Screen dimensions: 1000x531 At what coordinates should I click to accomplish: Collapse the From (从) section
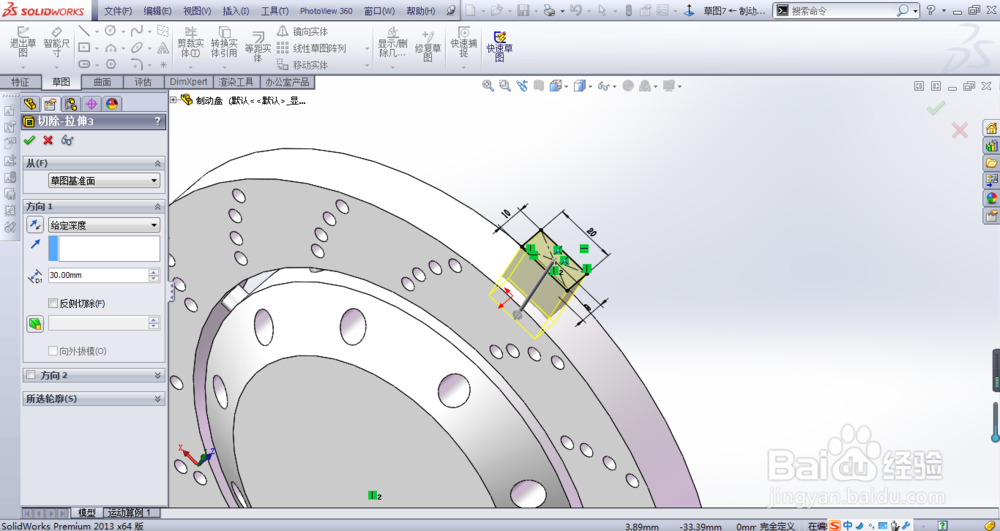coord(158,163)
